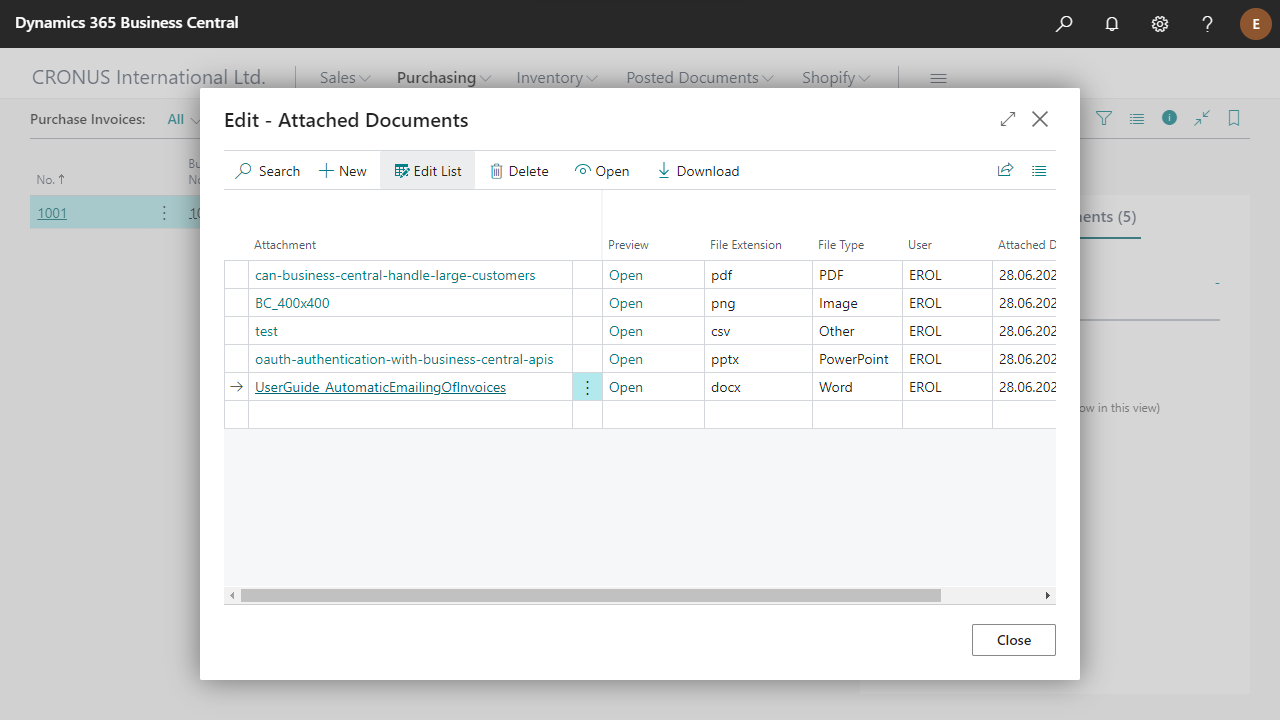Open the can-business-central-handle-large-customers attachment
The image size is (1280, 720).
pos(395,275)
